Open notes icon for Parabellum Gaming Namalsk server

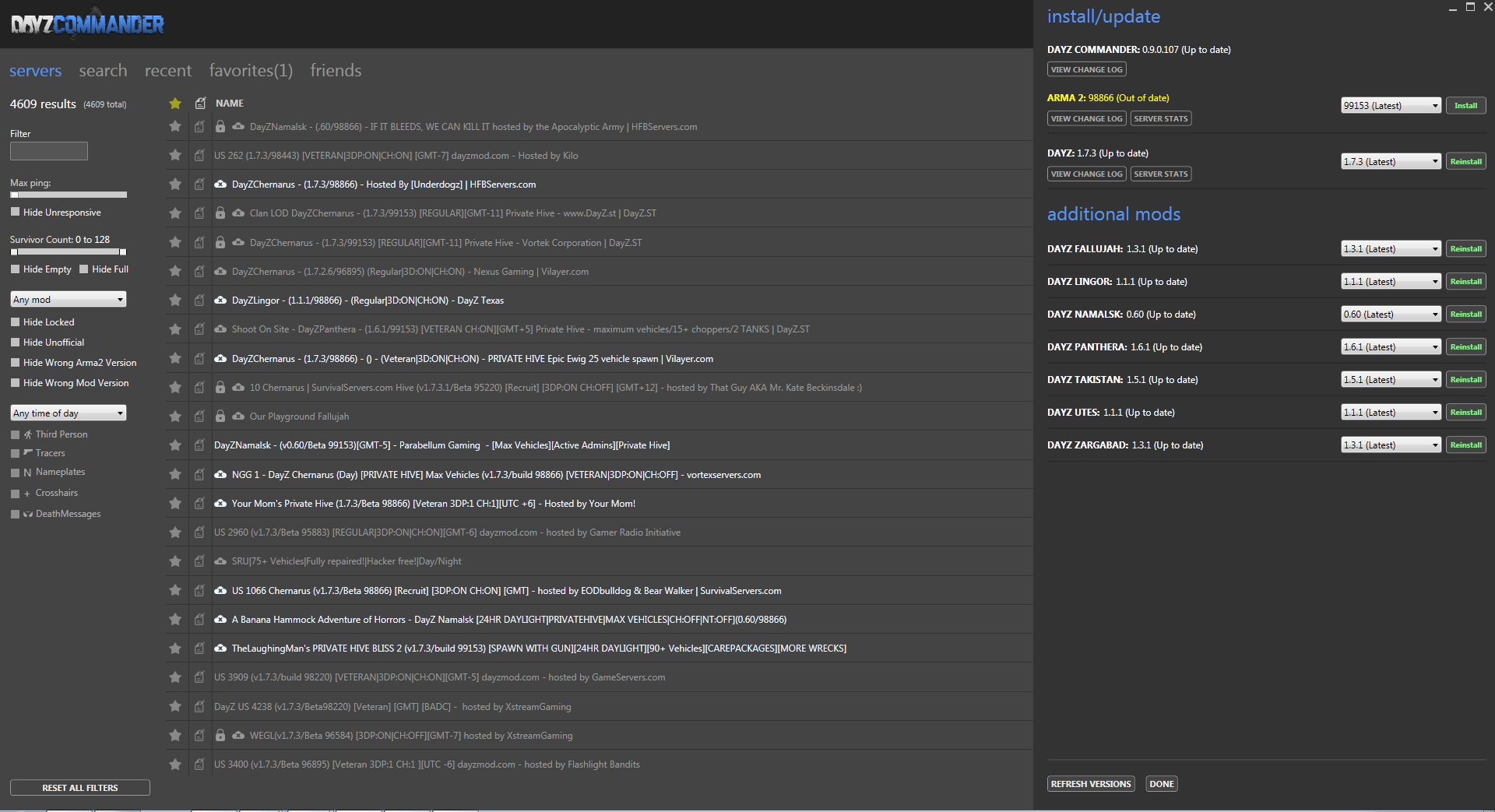(x=199, y=445)
